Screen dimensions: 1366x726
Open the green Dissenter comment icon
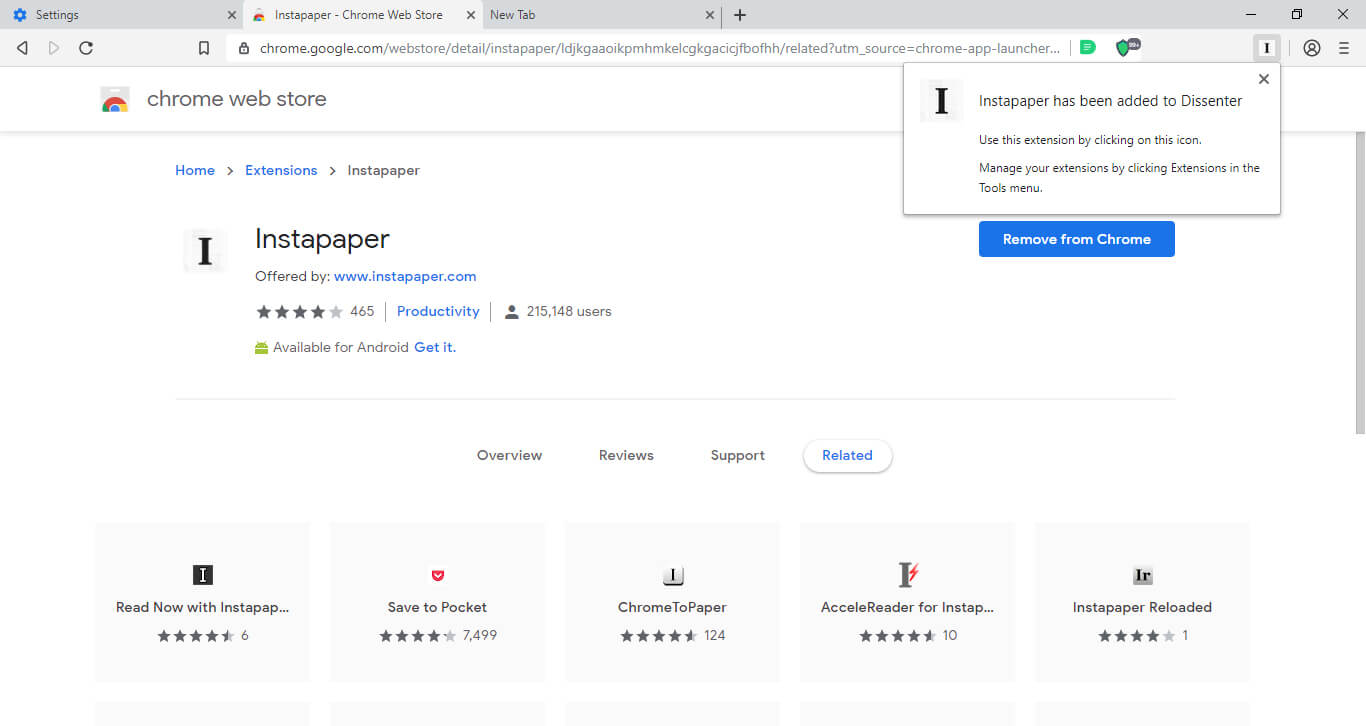tap(1088, 48)
